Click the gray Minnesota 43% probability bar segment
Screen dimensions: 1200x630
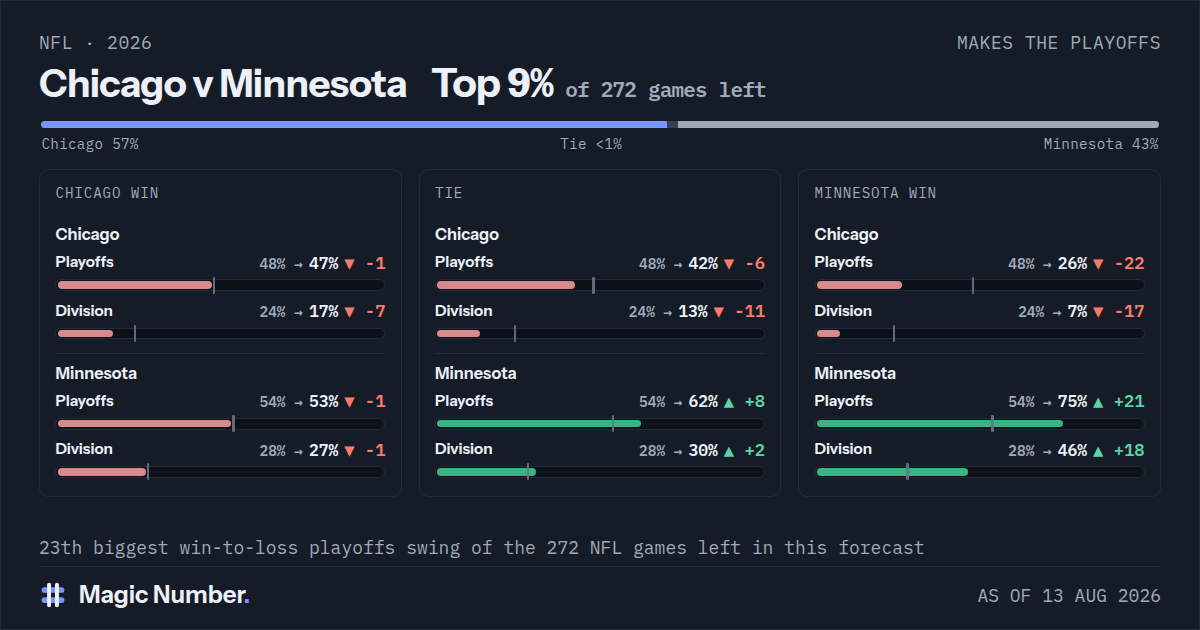pyautogui.click(x=918, y=125)
